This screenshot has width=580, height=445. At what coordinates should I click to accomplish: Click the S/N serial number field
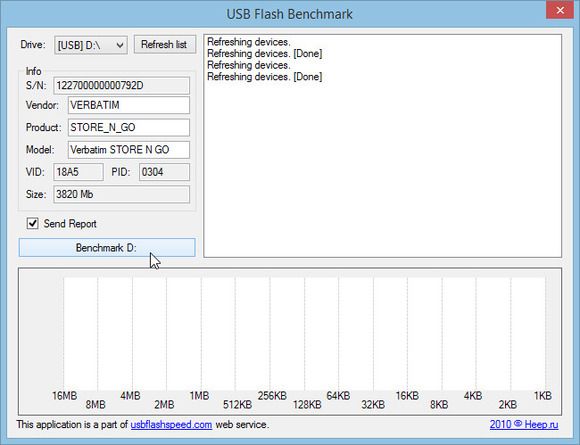122,85
